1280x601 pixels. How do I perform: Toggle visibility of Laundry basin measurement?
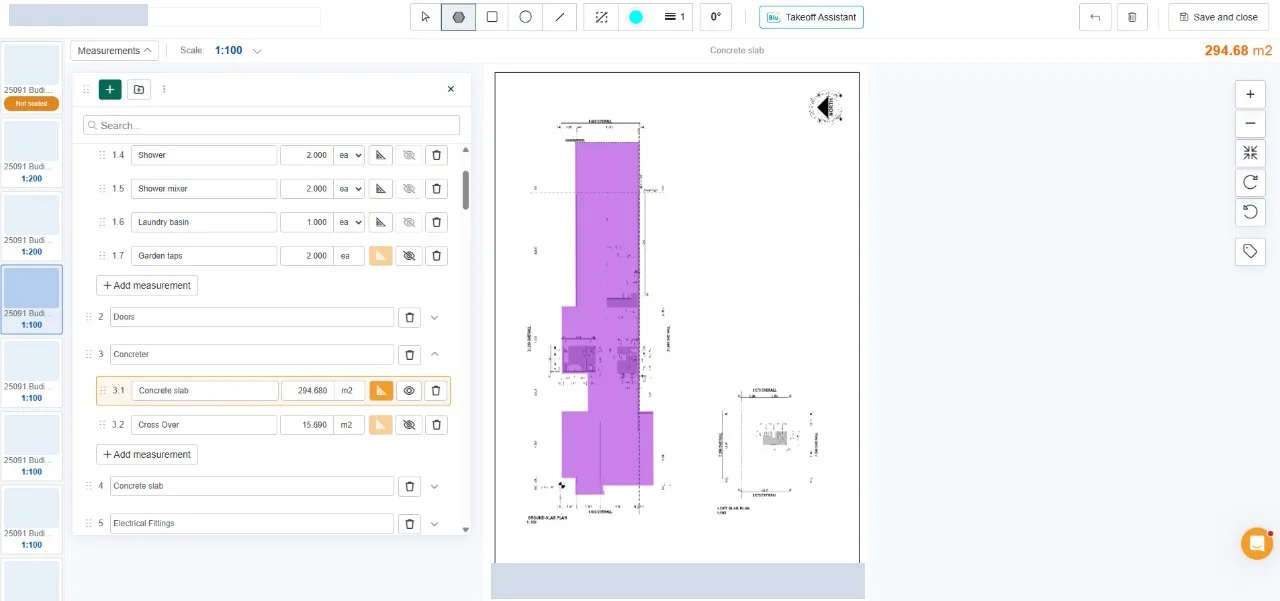coord(408,222)
